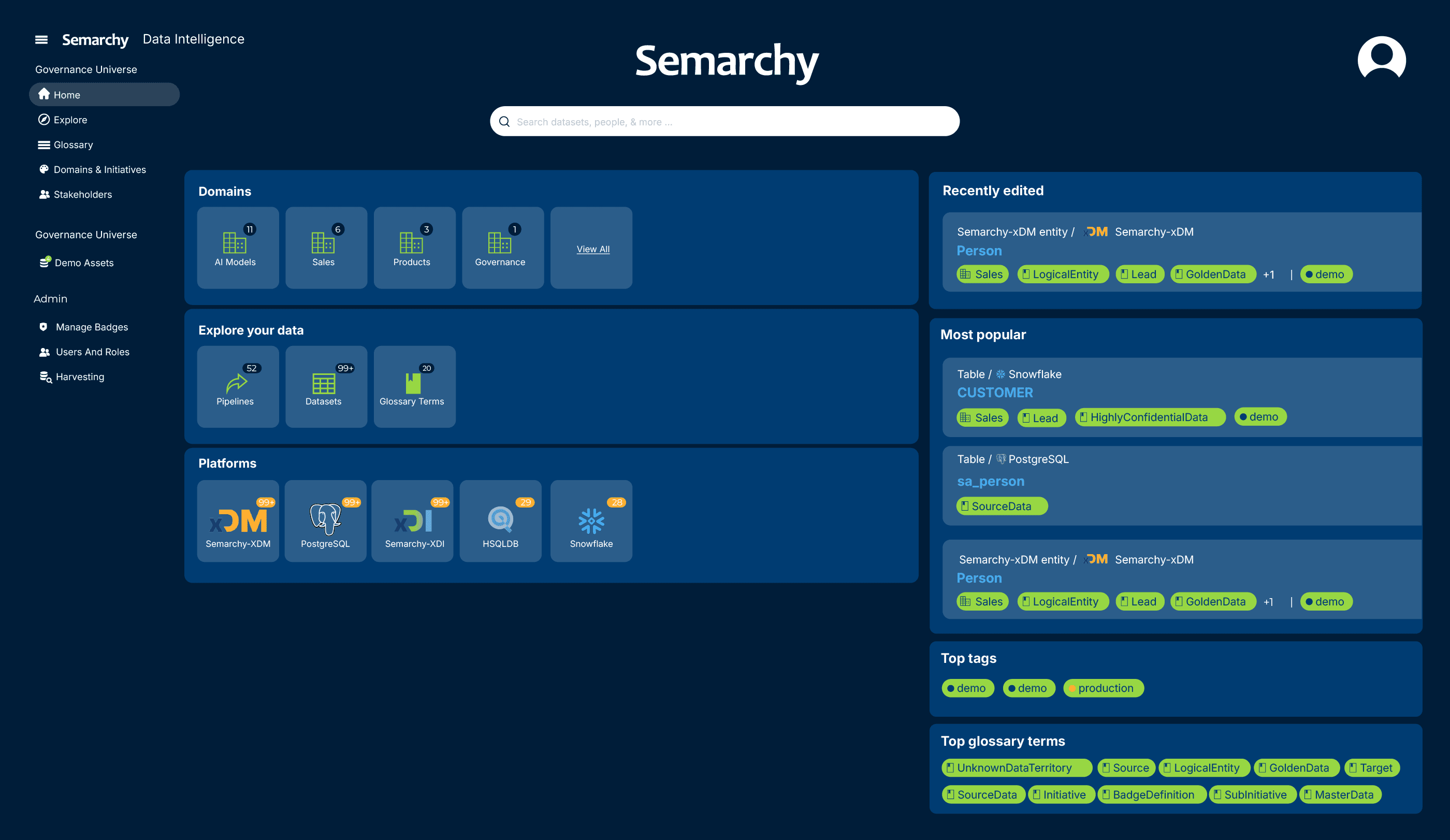
Task: Select the production top tag
Action: (1103, 688)
